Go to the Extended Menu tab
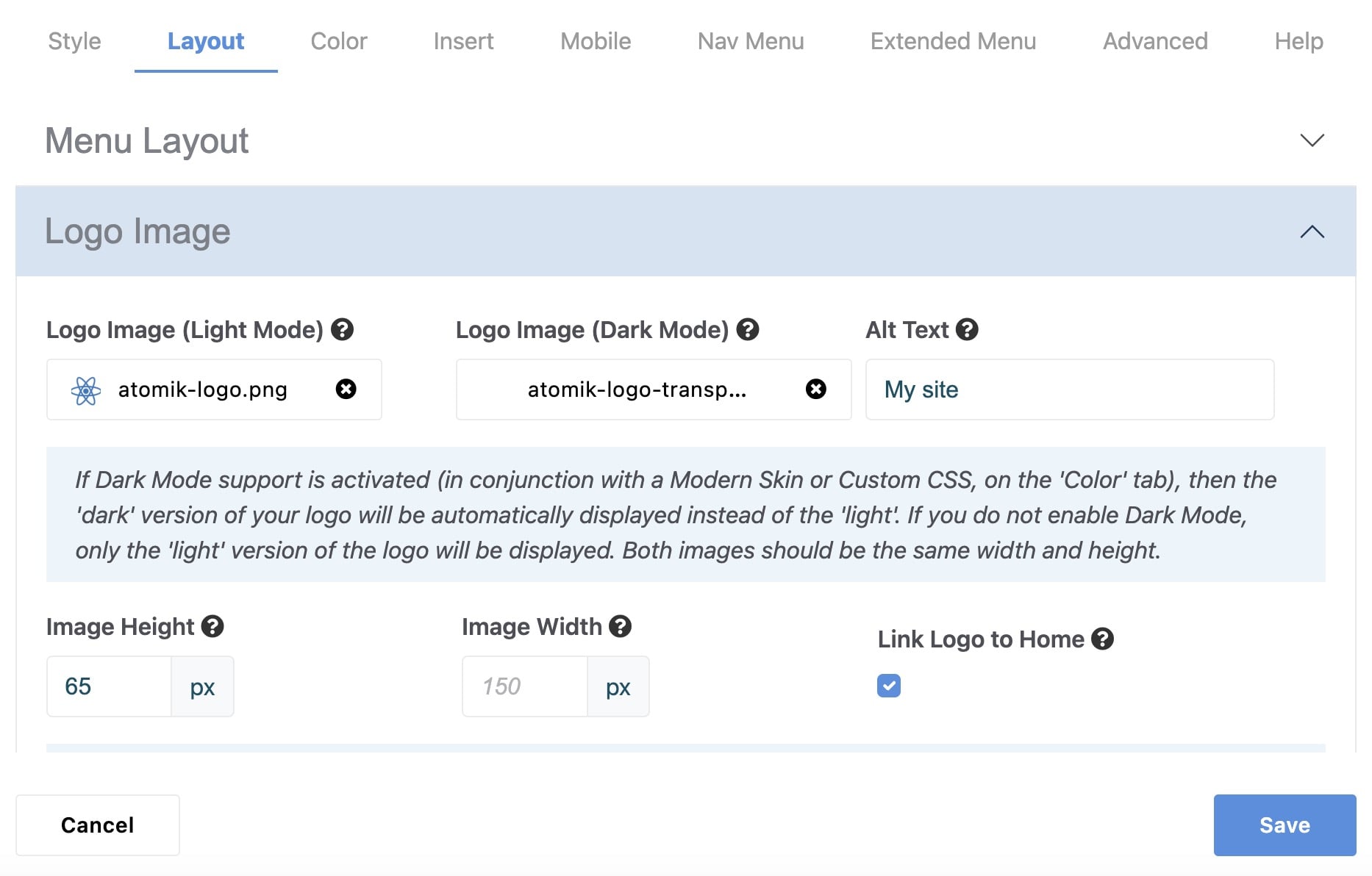 click(x=953, y=41)
